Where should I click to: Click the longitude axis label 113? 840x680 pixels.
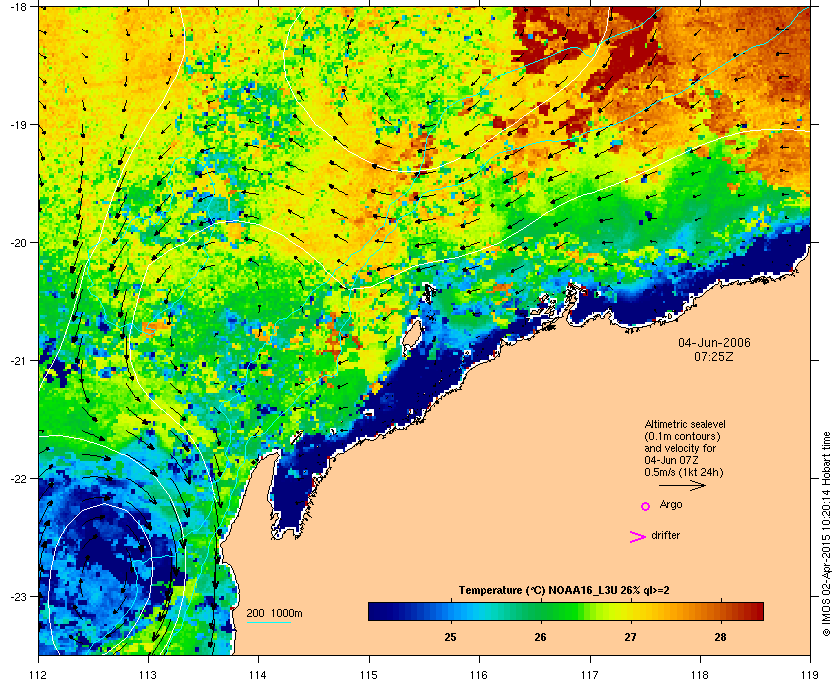(x=148, y=674)
